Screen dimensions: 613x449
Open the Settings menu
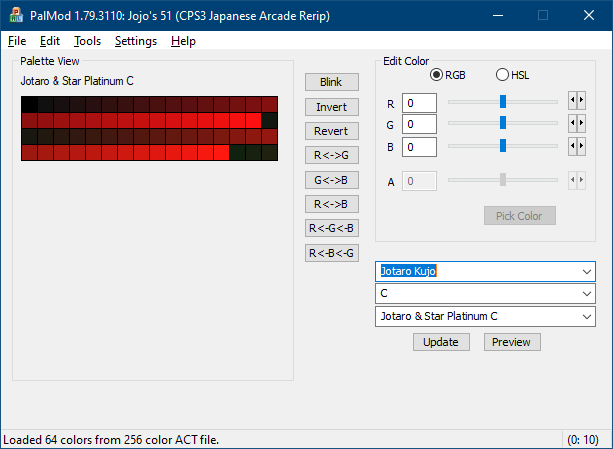click(x=135, y=41)
